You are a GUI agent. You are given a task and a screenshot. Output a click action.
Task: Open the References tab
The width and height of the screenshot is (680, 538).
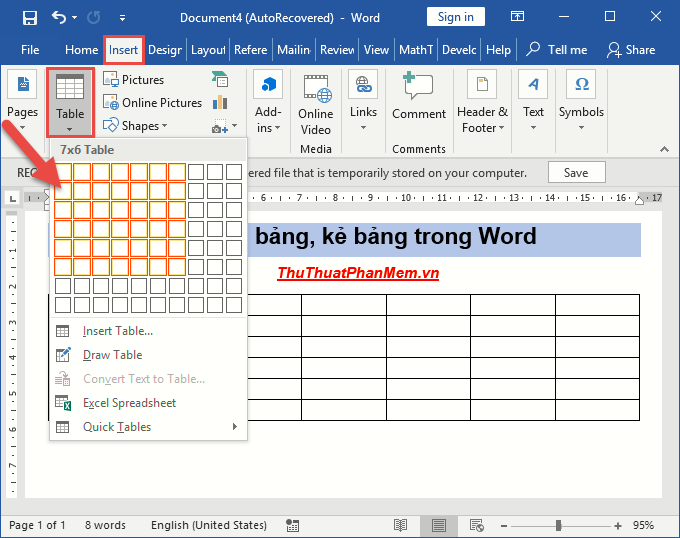pos(251,50)
